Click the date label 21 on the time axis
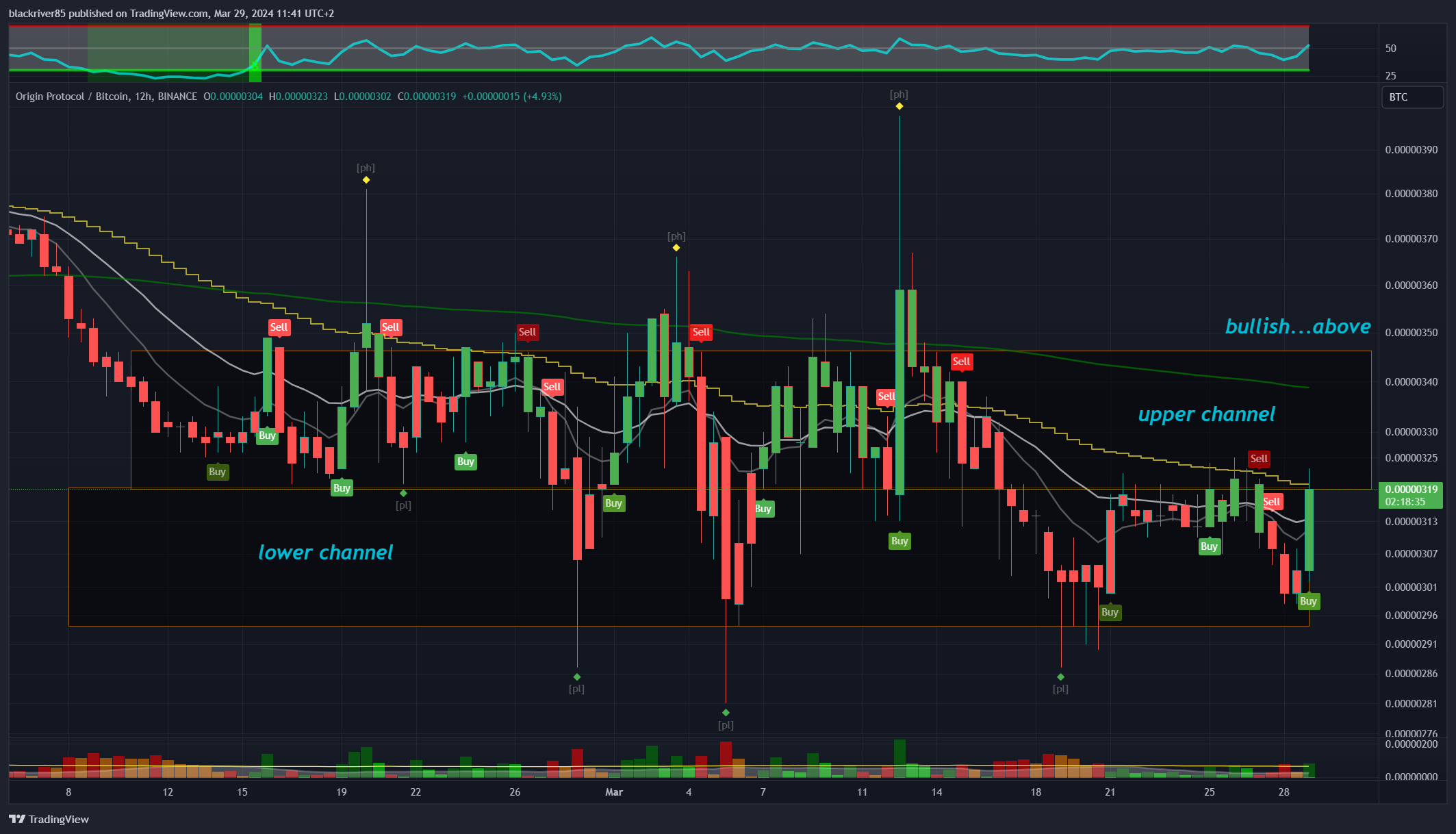 tap(1110, 792)
